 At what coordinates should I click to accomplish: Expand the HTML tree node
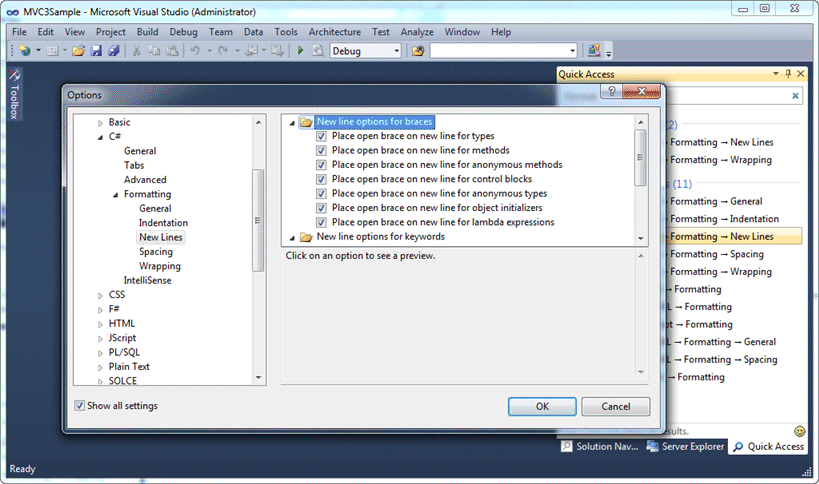click(100, 324)
